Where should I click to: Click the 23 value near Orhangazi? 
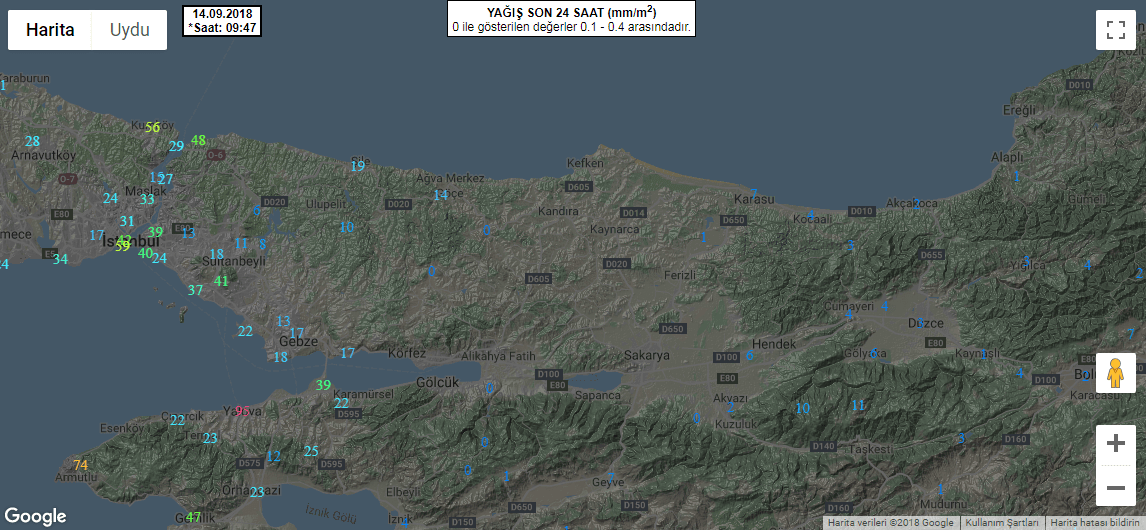(x=257, y=492)
